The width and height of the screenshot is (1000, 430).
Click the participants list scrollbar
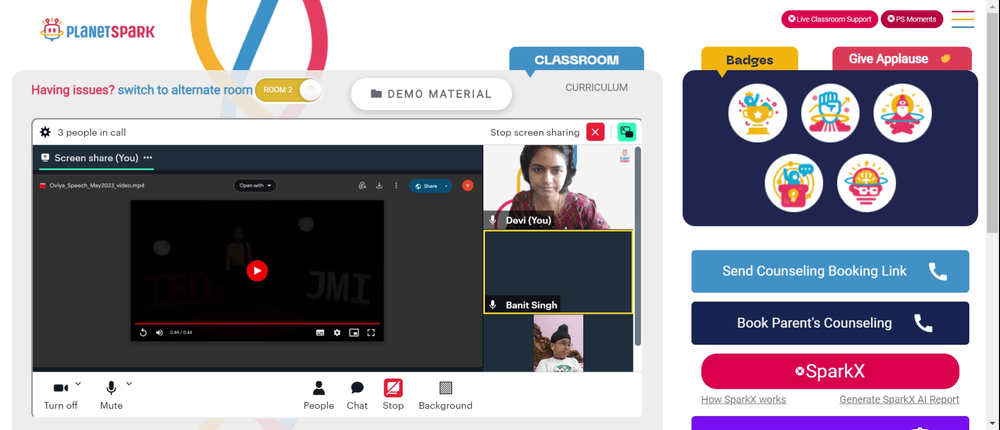638,246
